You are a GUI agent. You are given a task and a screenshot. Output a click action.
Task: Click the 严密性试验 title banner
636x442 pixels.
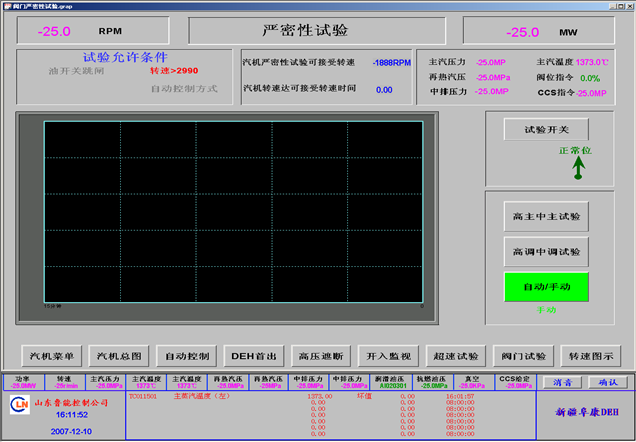[317, 30]
